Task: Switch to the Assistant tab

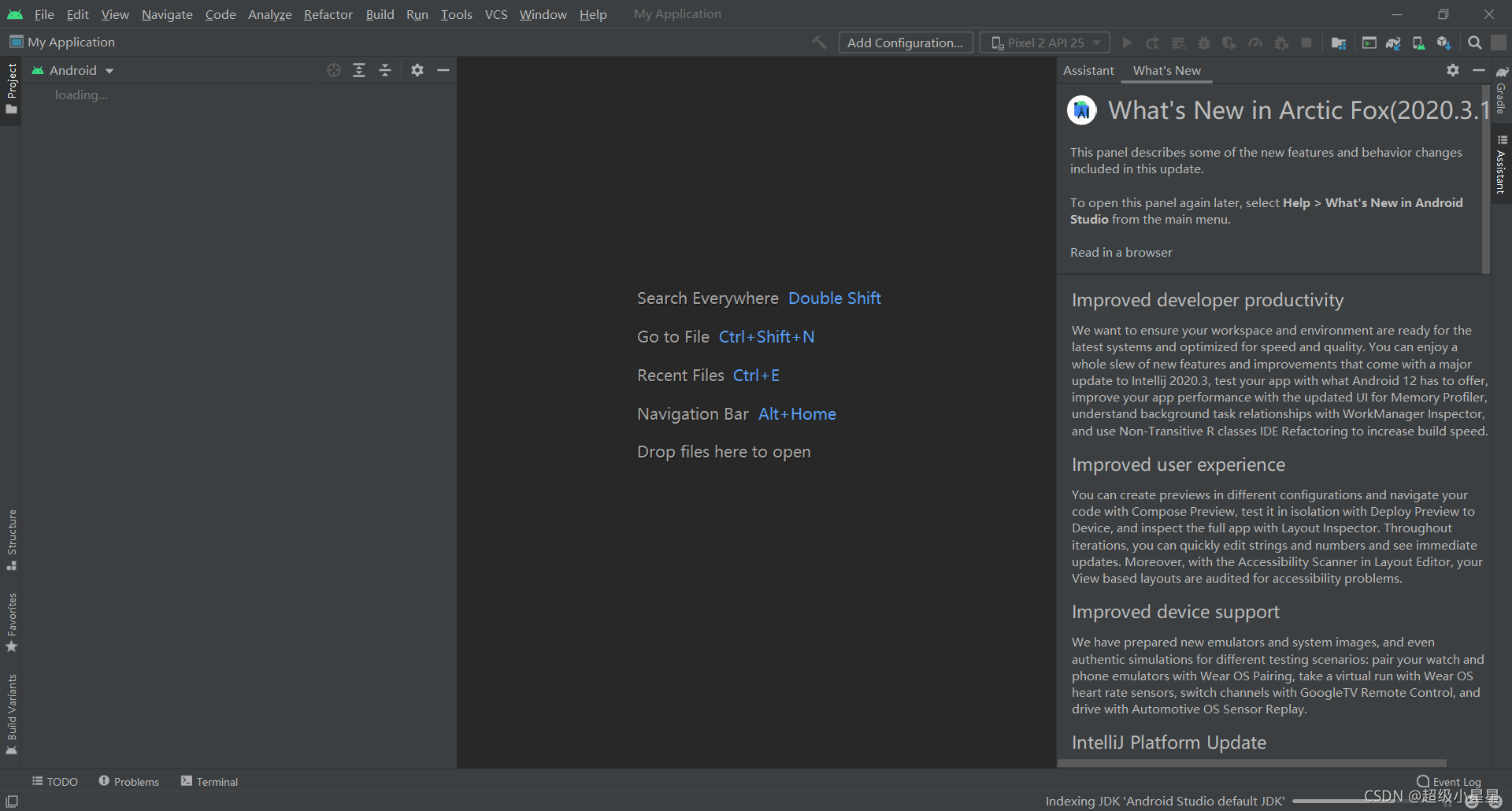Action: click(1088, 70)
